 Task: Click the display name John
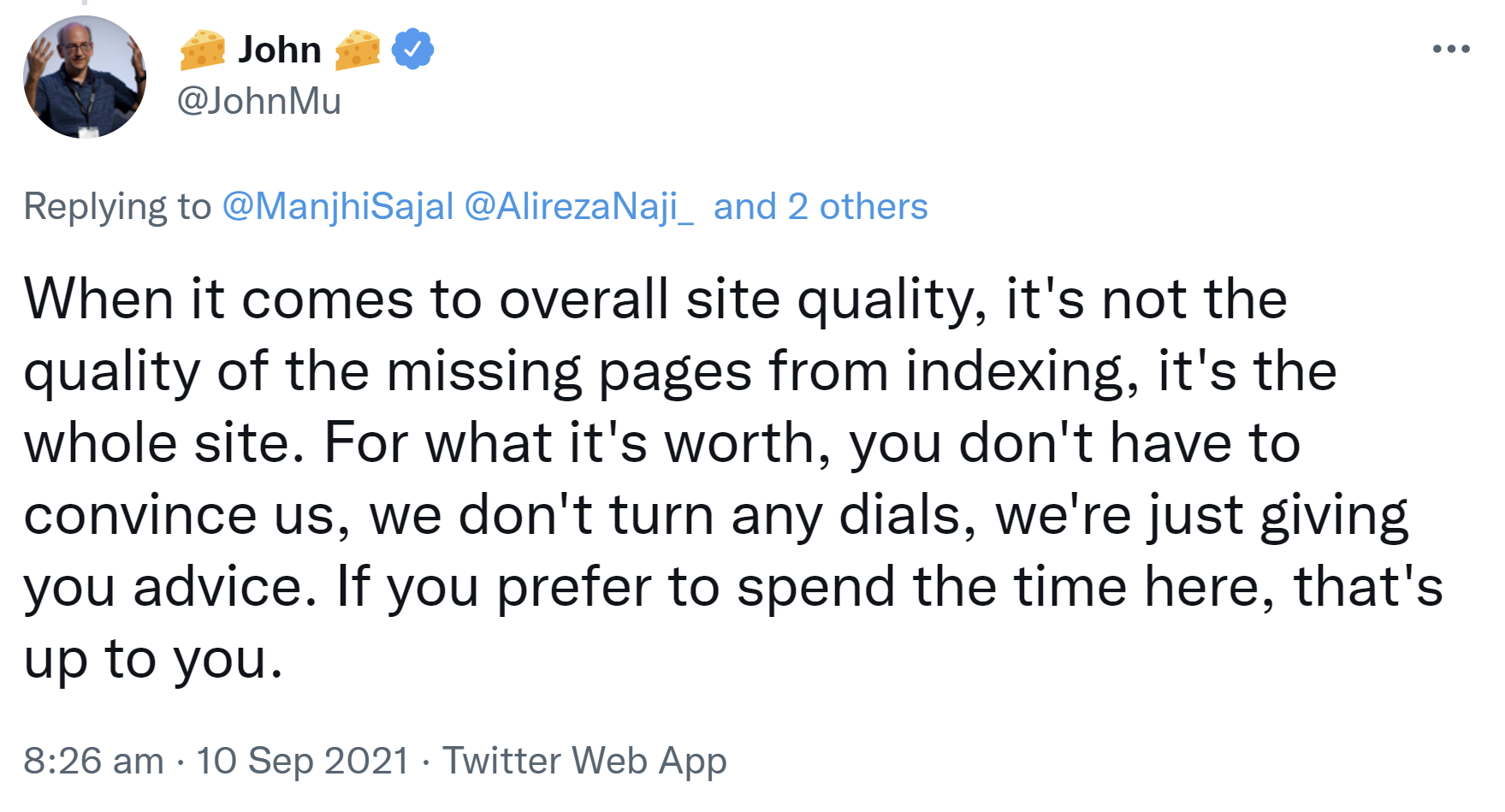click(x=280, y=49)
